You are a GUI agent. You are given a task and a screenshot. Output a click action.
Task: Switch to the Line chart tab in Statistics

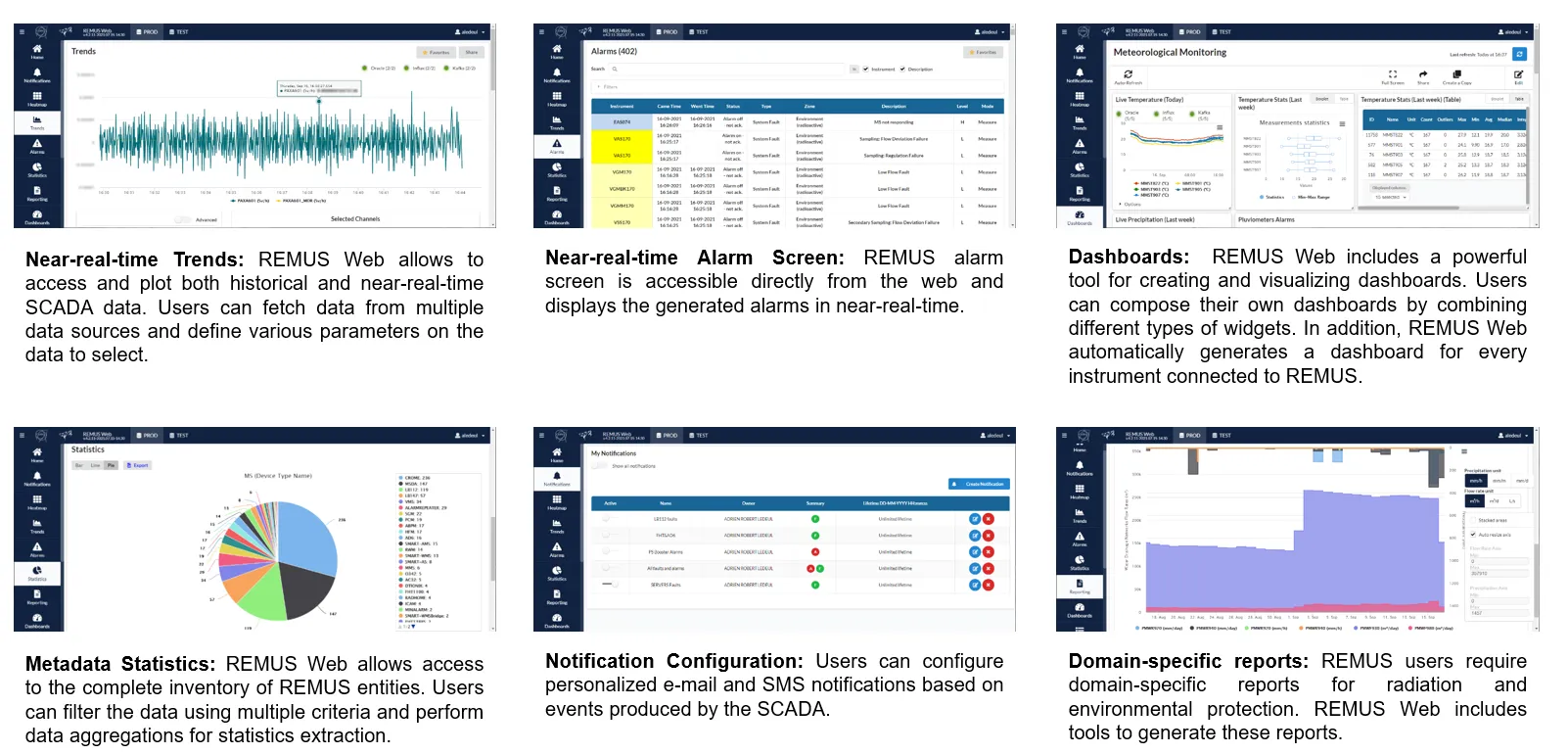95,465
